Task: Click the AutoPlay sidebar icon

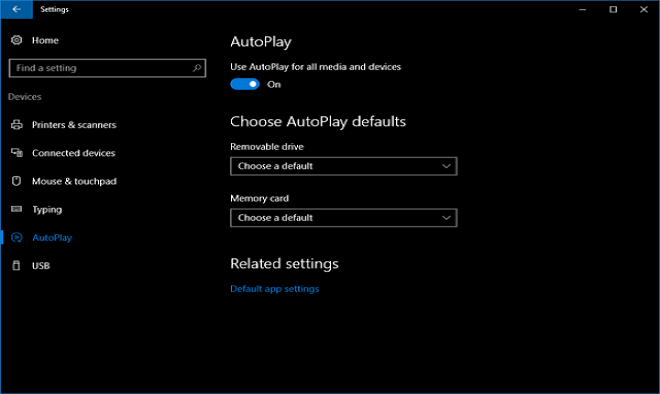Action: click(16, 237)
